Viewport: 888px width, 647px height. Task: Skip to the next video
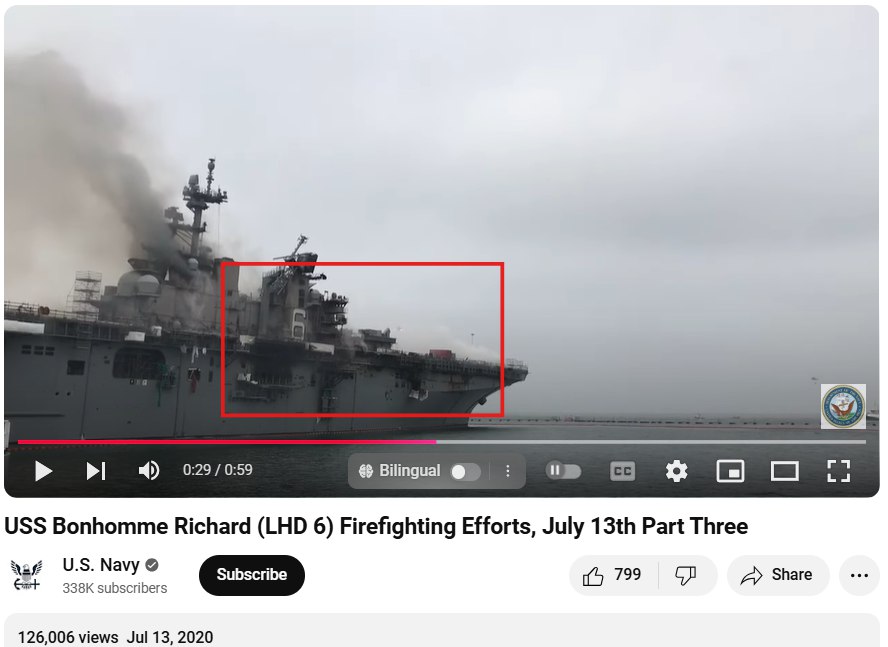[96, 471]
